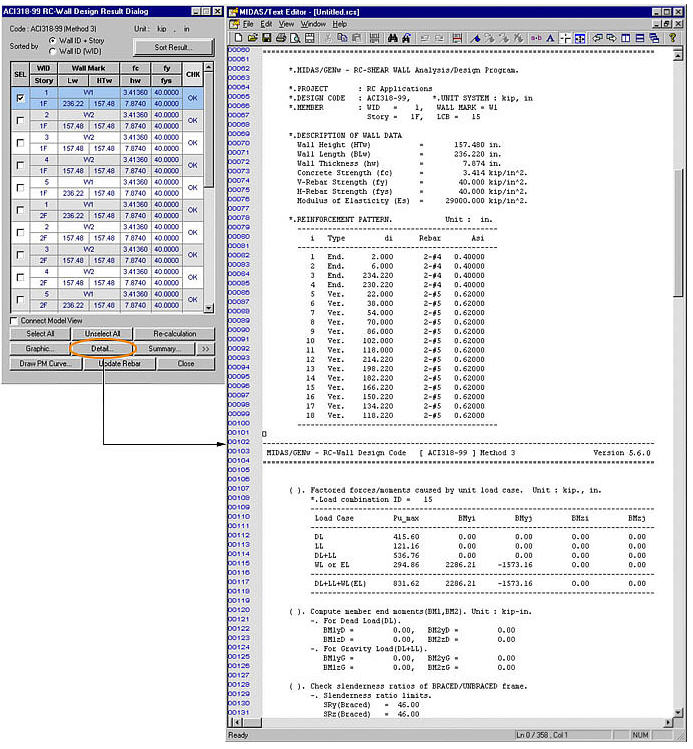
Task: Click the Sort Result button
Action: [x=174, y=47]
